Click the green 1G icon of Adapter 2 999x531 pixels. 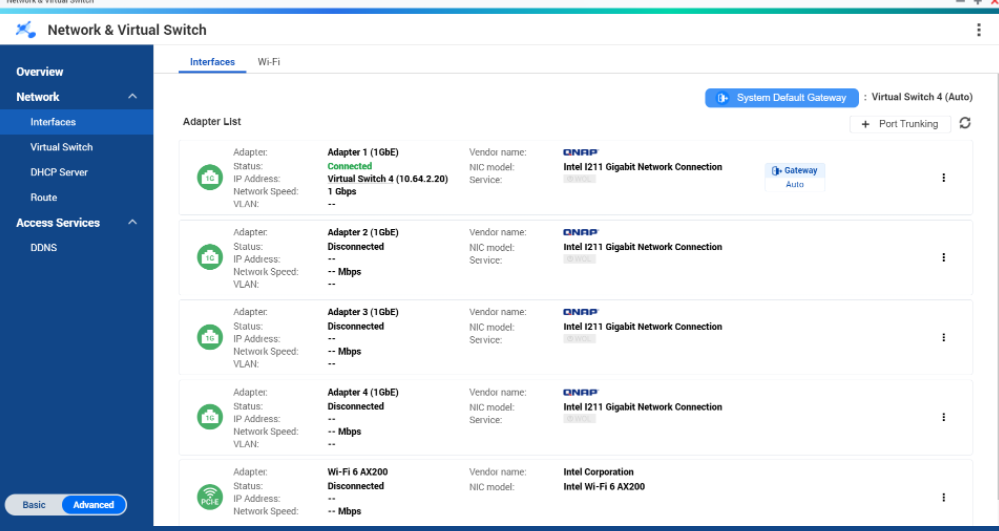210,258
